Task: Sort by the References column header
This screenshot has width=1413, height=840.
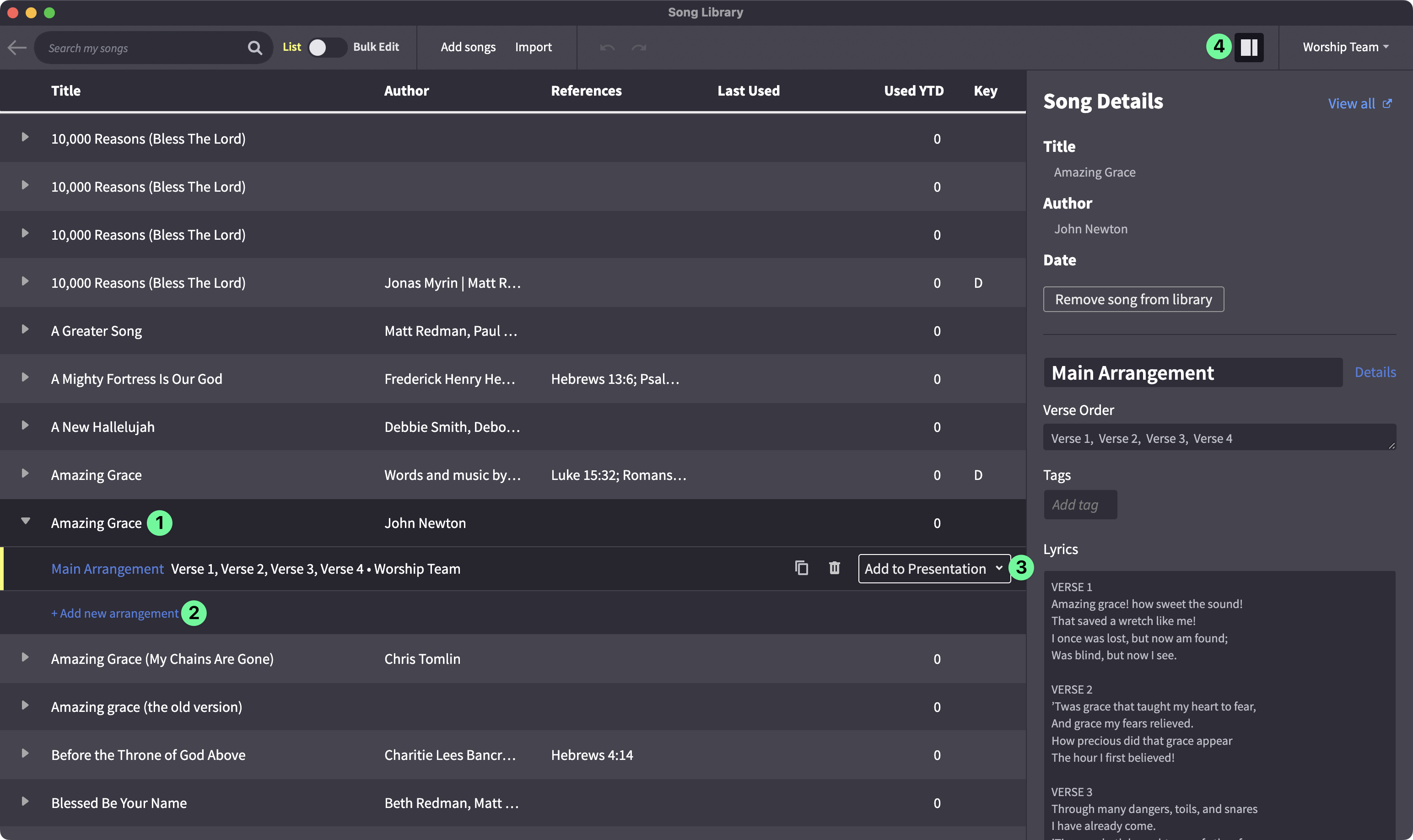Action: [586, 91]
